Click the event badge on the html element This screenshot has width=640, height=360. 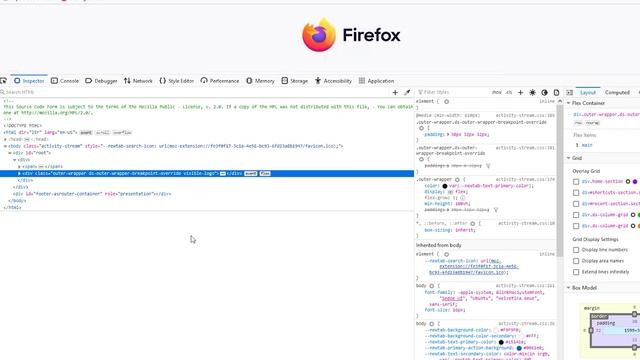tap(86, 133)
